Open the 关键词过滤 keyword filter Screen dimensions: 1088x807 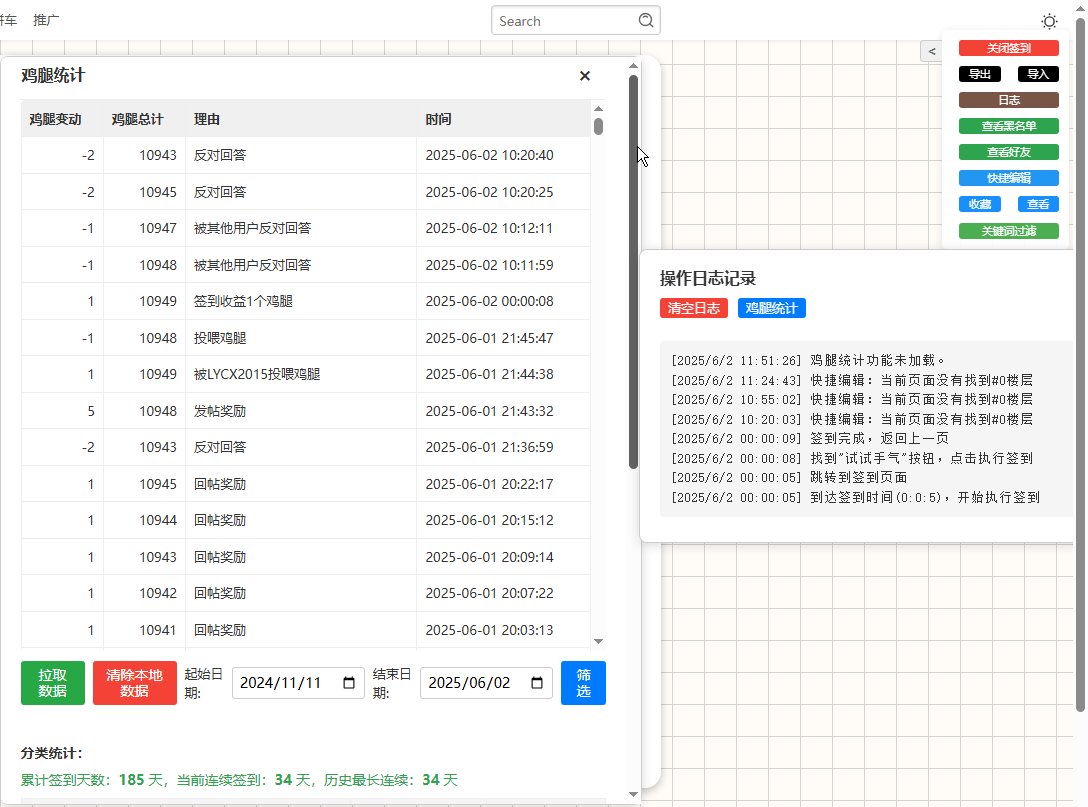(x=1008, y=230)
